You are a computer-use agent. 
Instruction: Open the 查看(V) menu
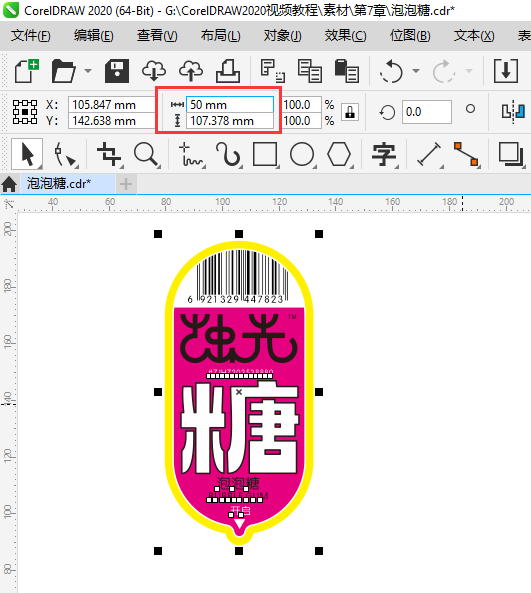pyautogui.click(x=157, y=36)
